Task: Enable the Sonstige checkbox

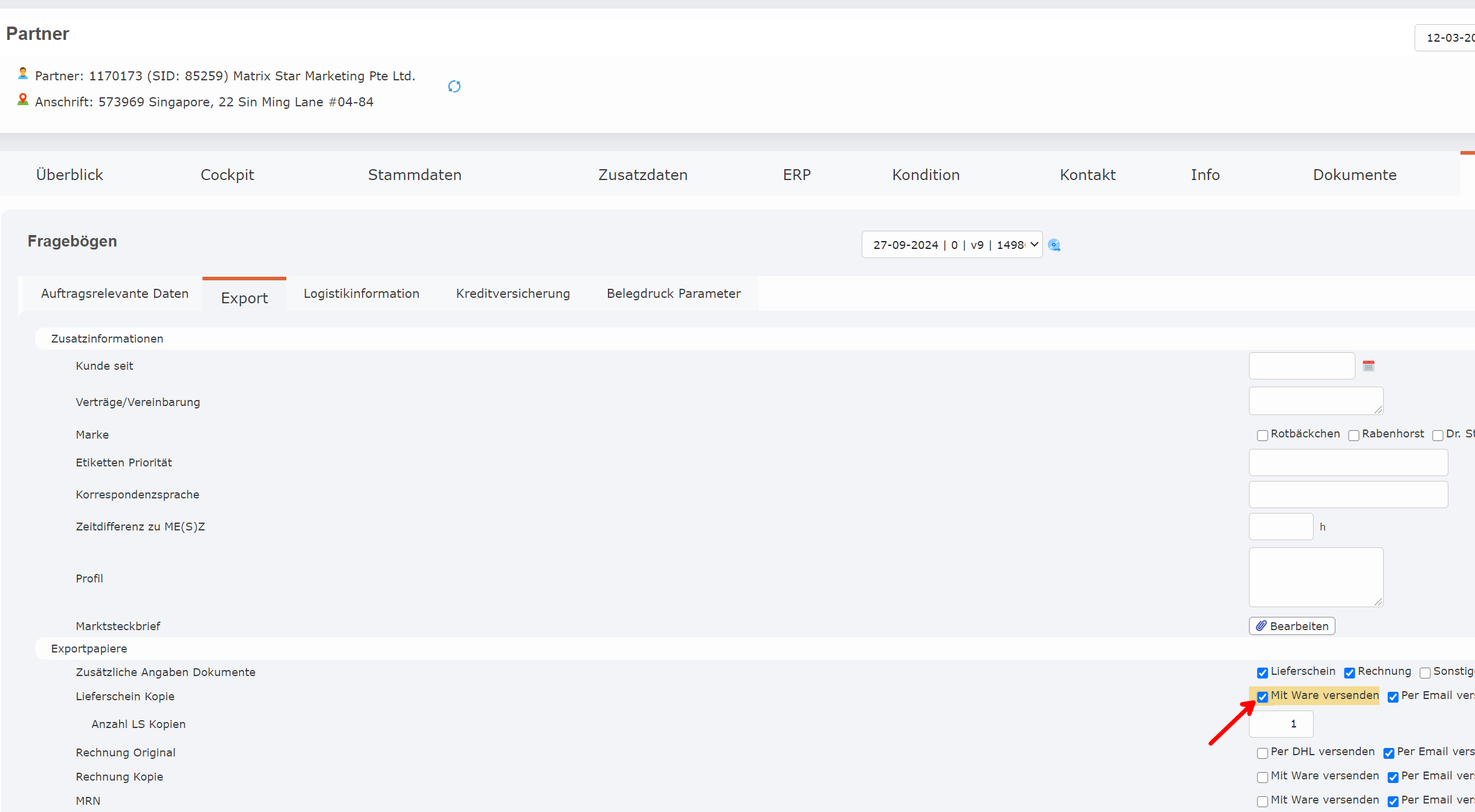Action: coord(1427,672)
